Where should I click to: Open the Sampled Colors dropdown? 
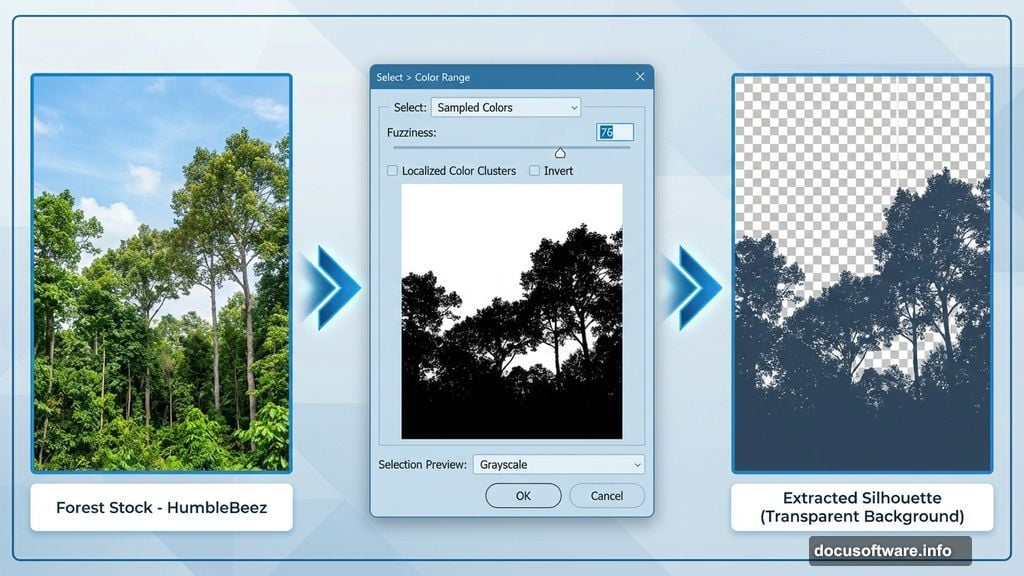(x=505, y=107)
